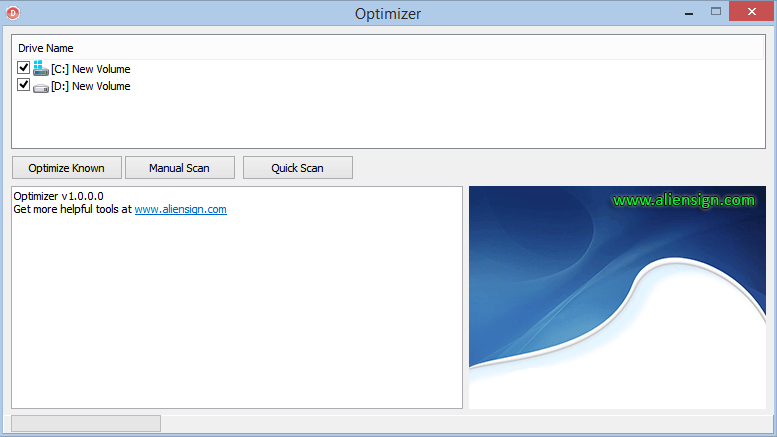Click the aliensign banner image
777x437 pixels.
pos(617,297)
